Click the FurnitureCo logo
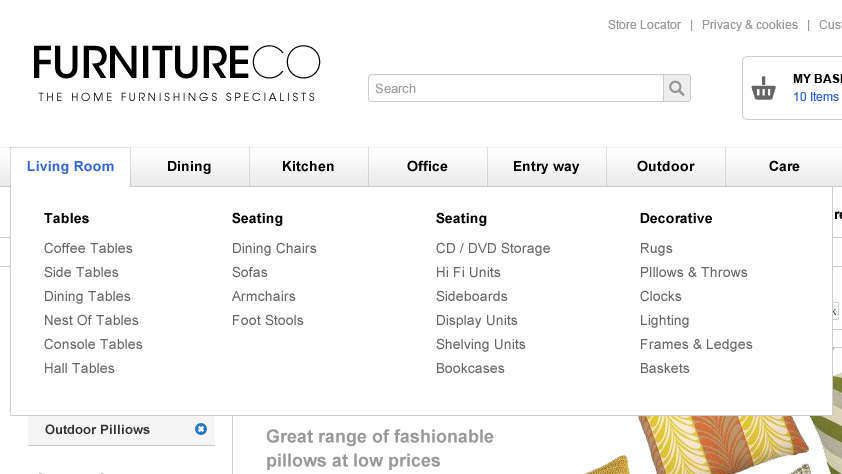 (x=177, y=73)
